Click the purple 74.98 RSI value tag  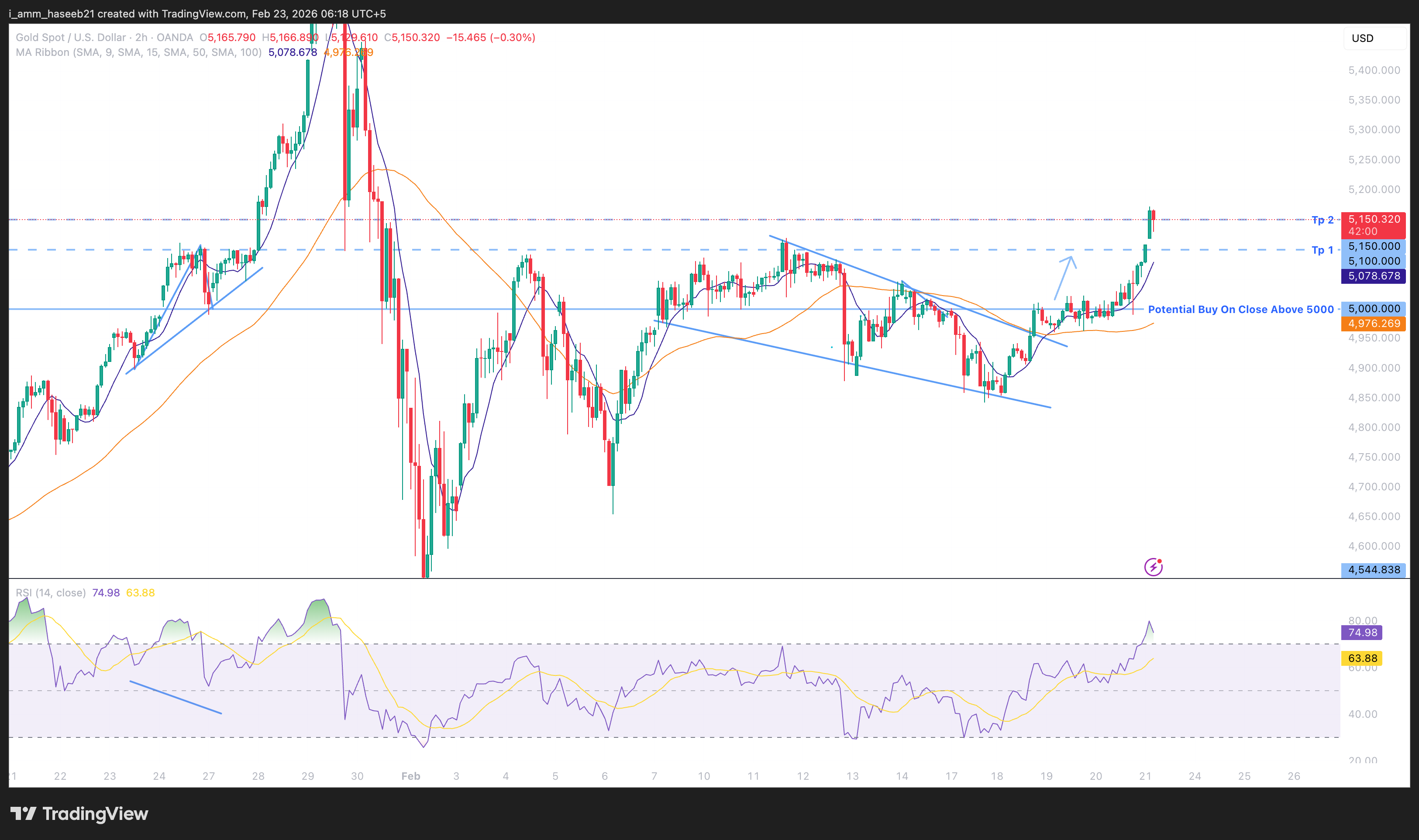point(1362,632)
